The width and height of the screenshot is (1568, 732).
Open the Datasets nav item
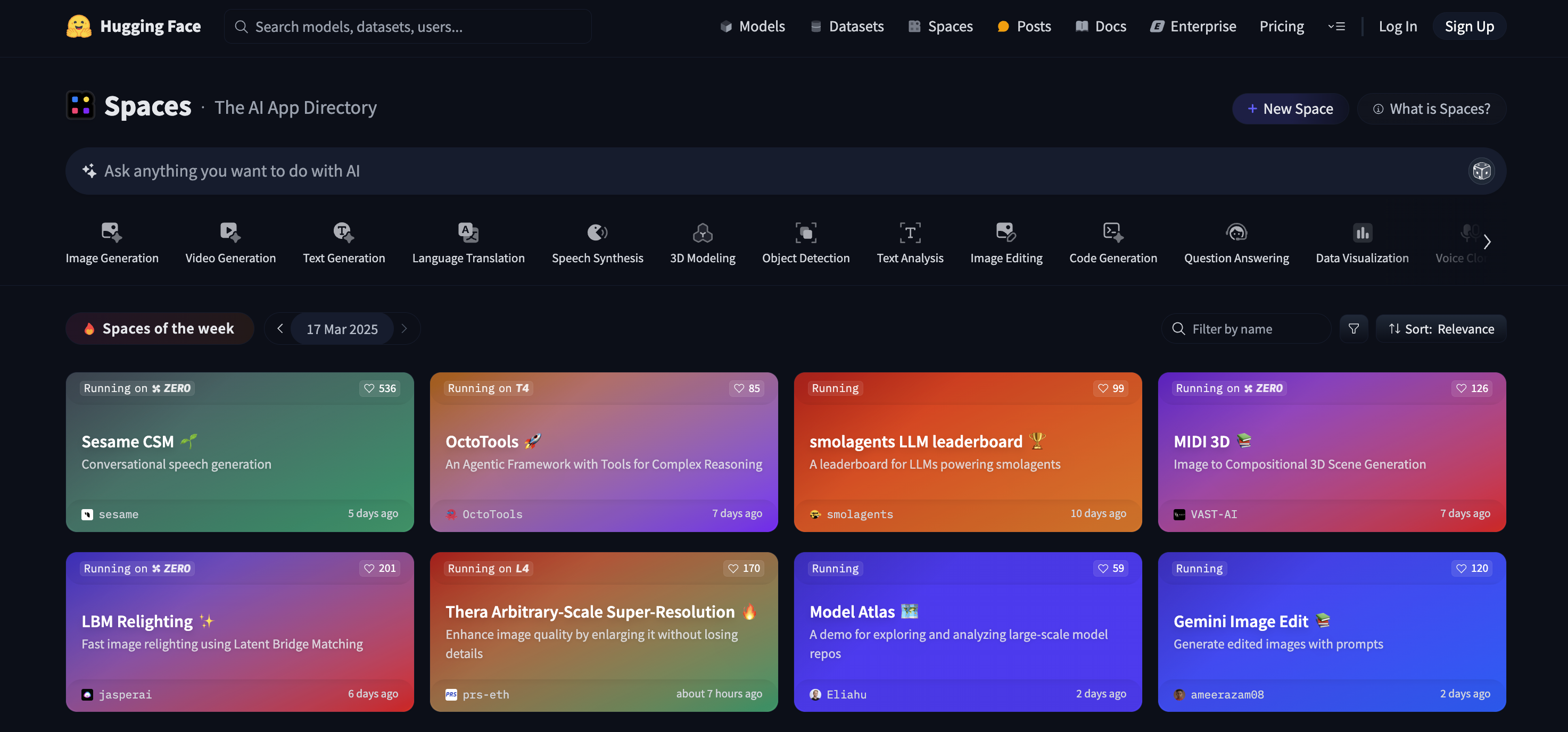click(x=847, y=26)
